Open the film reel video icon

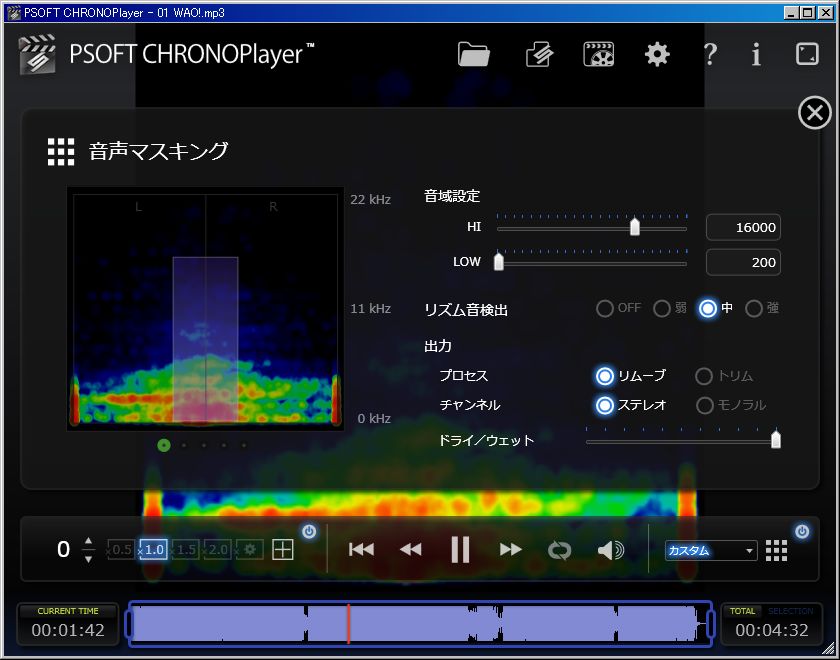coord(598,55)
